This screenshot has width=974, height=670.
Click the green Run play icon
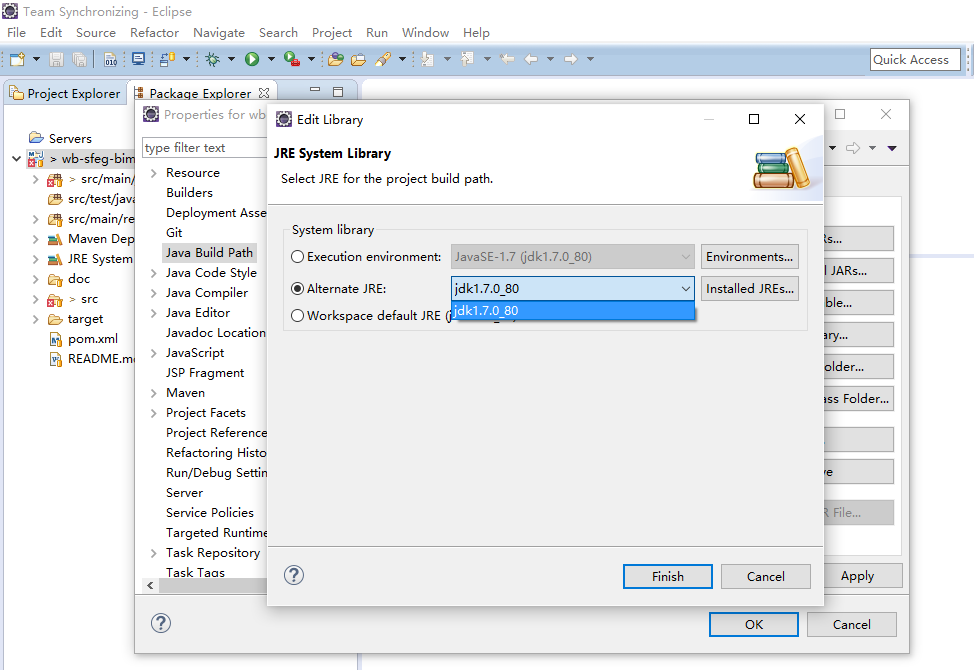(252, 59)
